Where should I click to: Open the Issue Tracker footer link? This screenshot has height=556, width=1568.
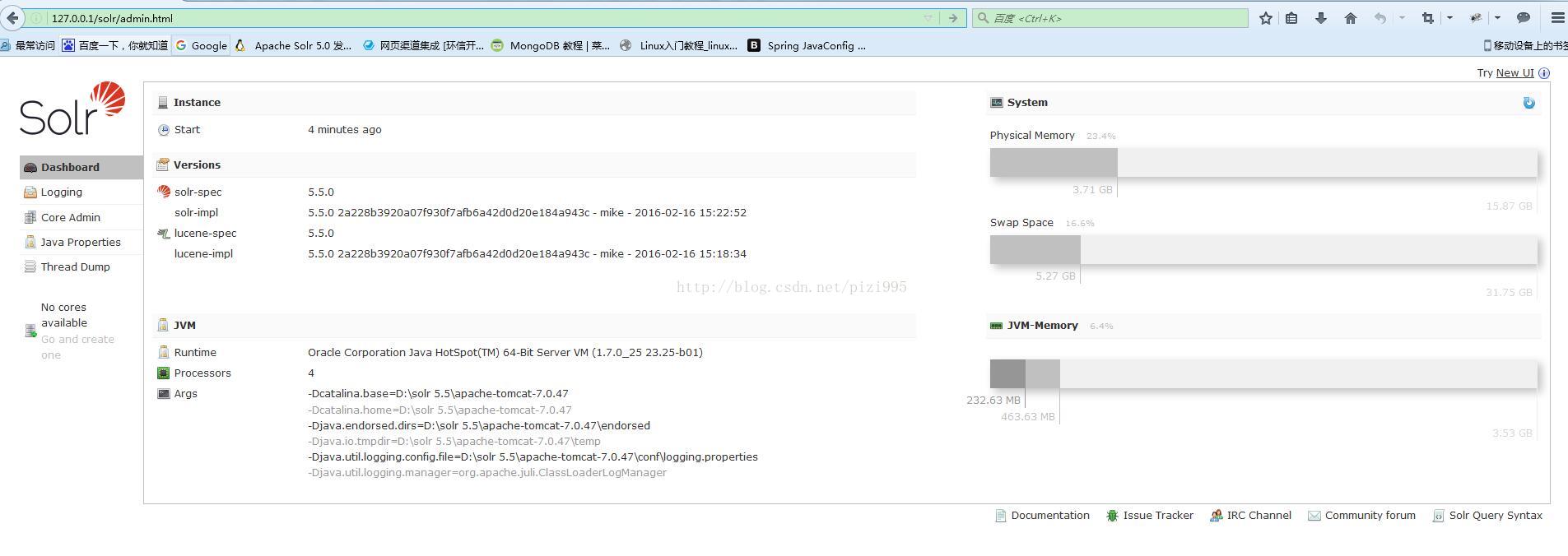point(1150,516)
